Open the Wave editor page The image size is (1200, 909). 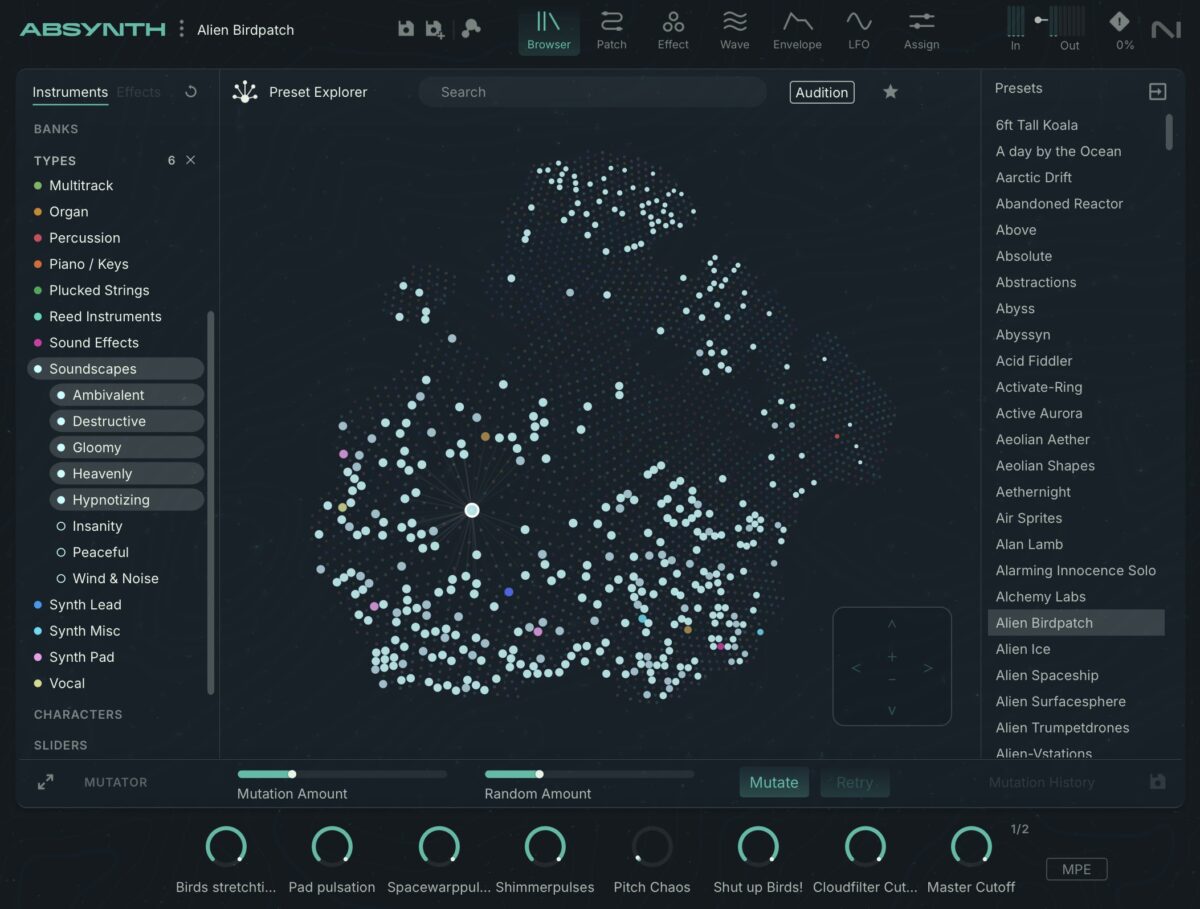point(734,30)
